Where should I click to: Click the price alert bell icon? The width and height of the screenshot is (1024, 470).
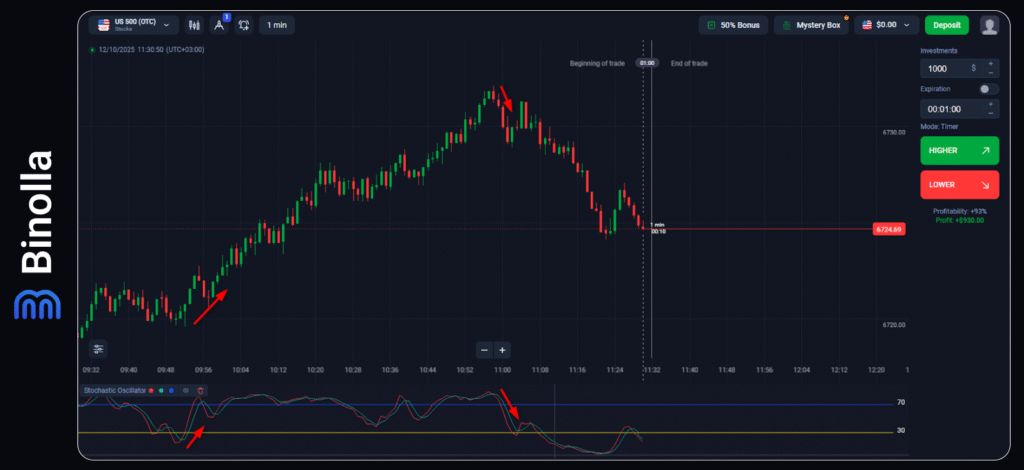pyautogui.click(x=244, y=25)
